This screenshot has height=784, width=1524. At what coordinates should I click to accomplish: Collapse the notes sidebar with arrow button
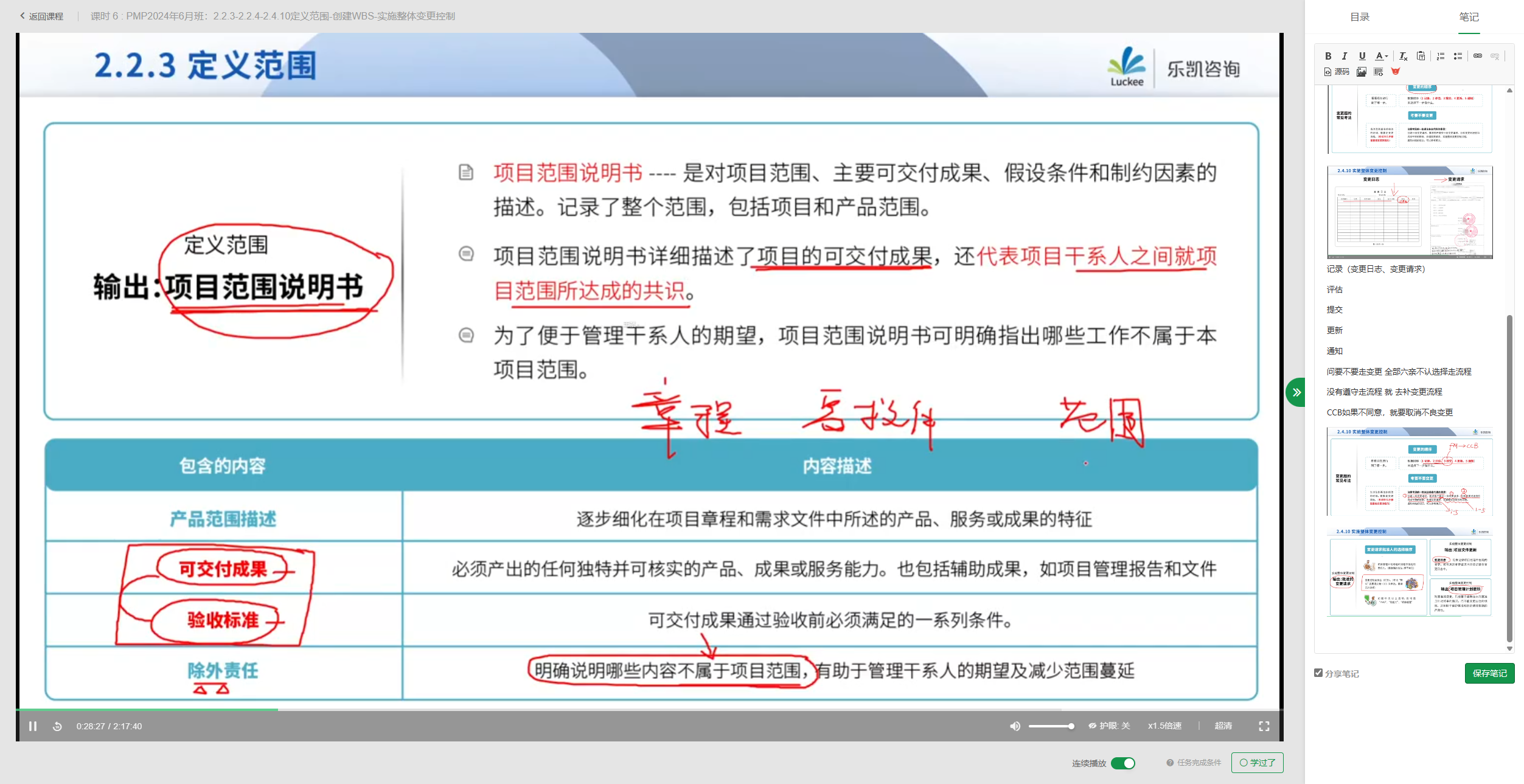point(1296,392)
